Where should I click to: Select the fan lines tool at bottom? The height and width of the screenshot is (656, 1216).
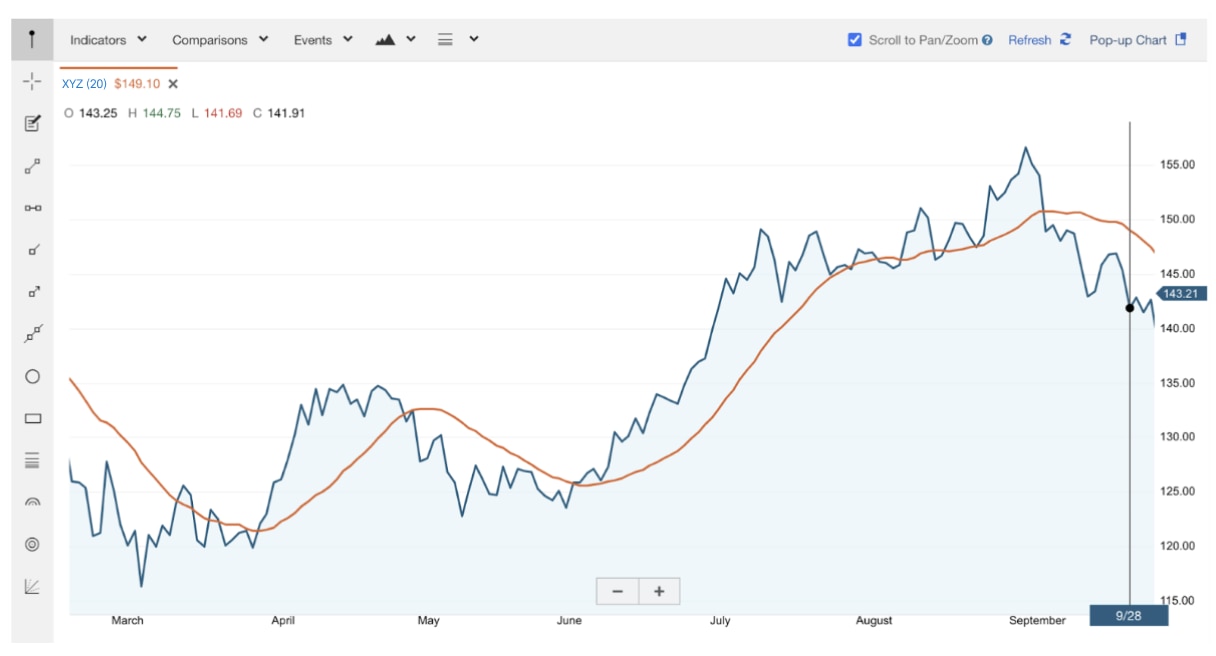tap(32, 587)
